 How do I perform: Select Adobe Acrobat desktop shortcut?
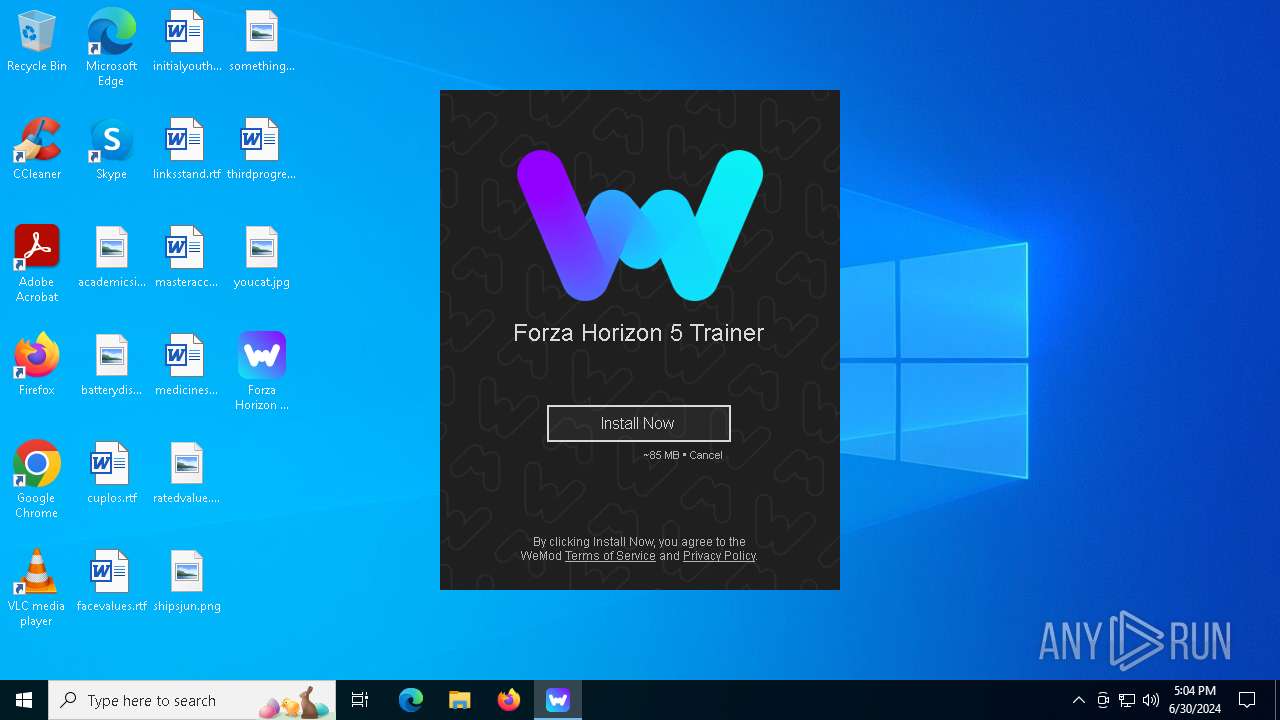click(37, 264)
